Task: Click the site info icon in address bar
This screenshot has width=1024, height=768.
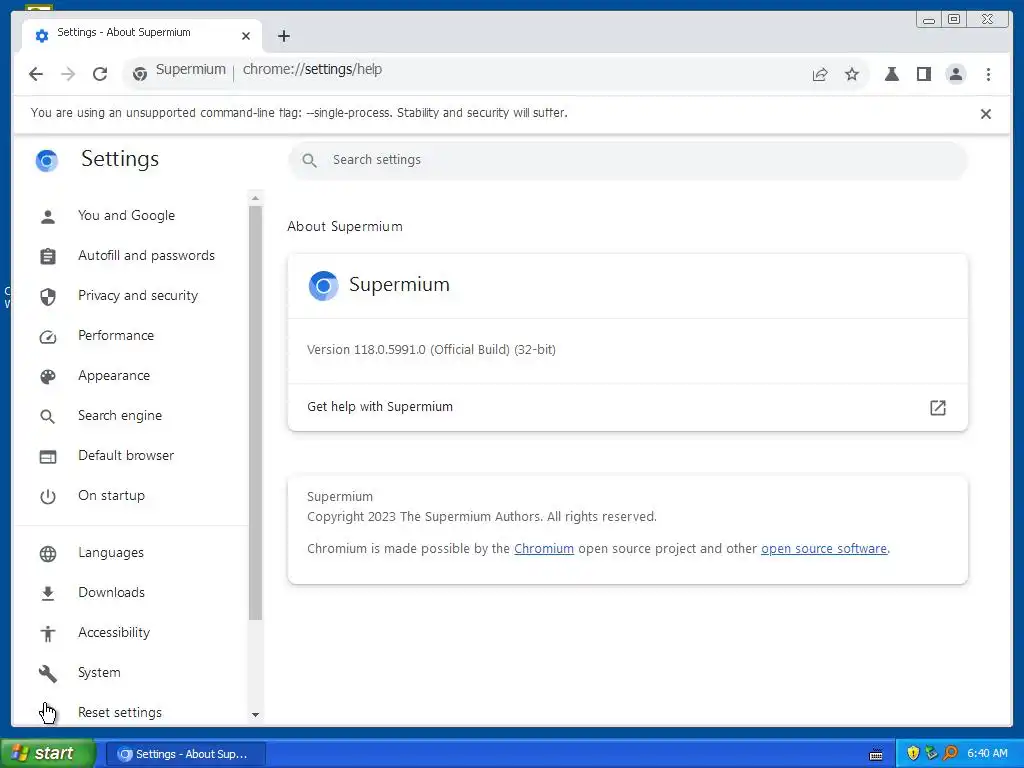Action: point(140,74)
